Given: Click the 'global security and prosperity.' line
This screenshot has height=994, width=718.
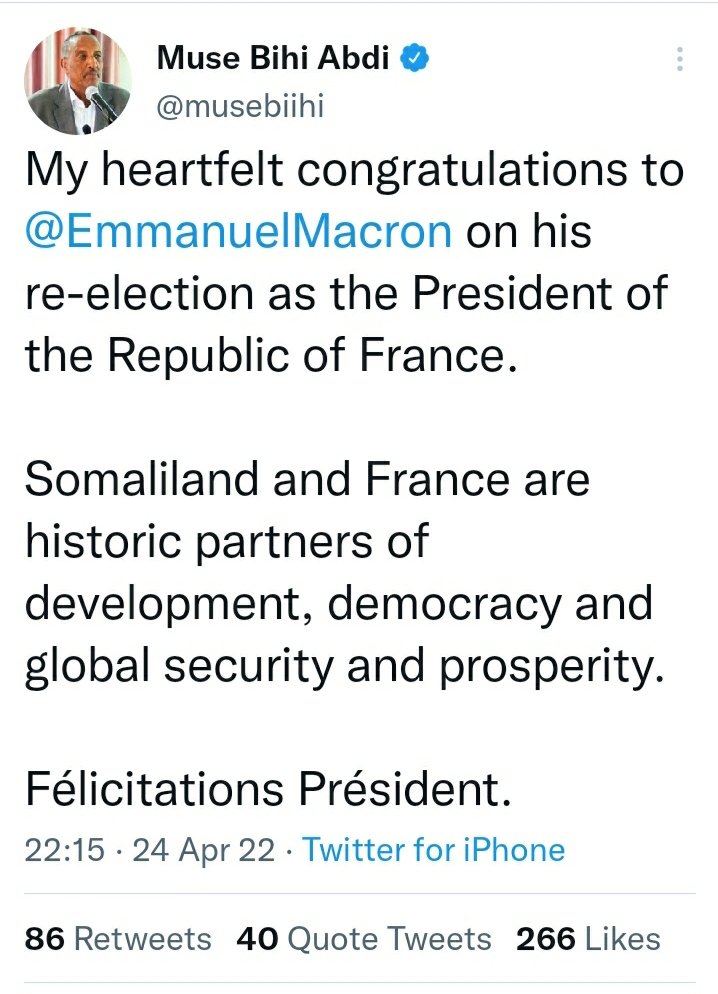Looking at the screenshot, I should (344, 667).
